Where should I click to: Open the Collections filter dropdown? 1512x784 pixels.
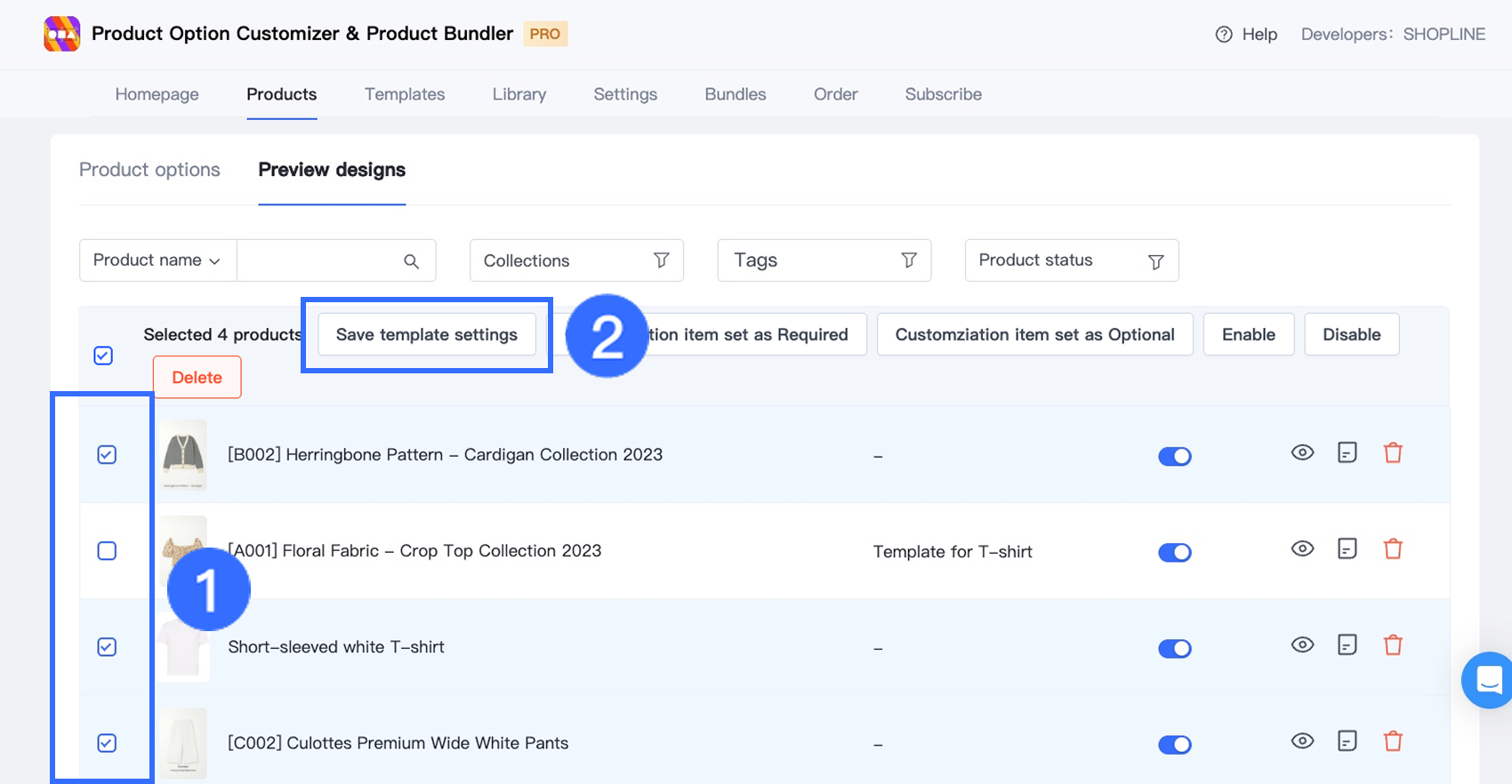[576, 260]
